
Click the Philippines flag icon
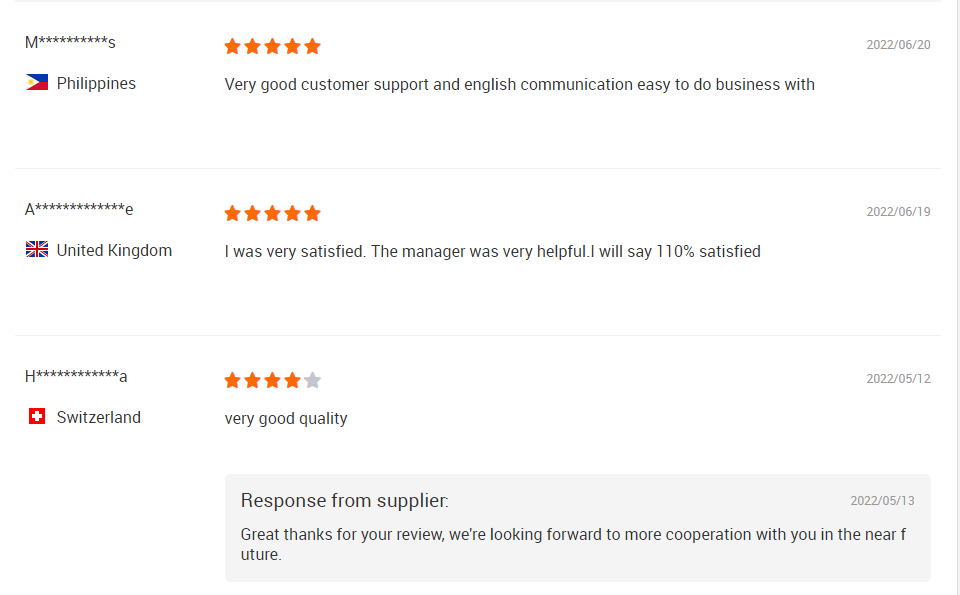coord(37,82)
